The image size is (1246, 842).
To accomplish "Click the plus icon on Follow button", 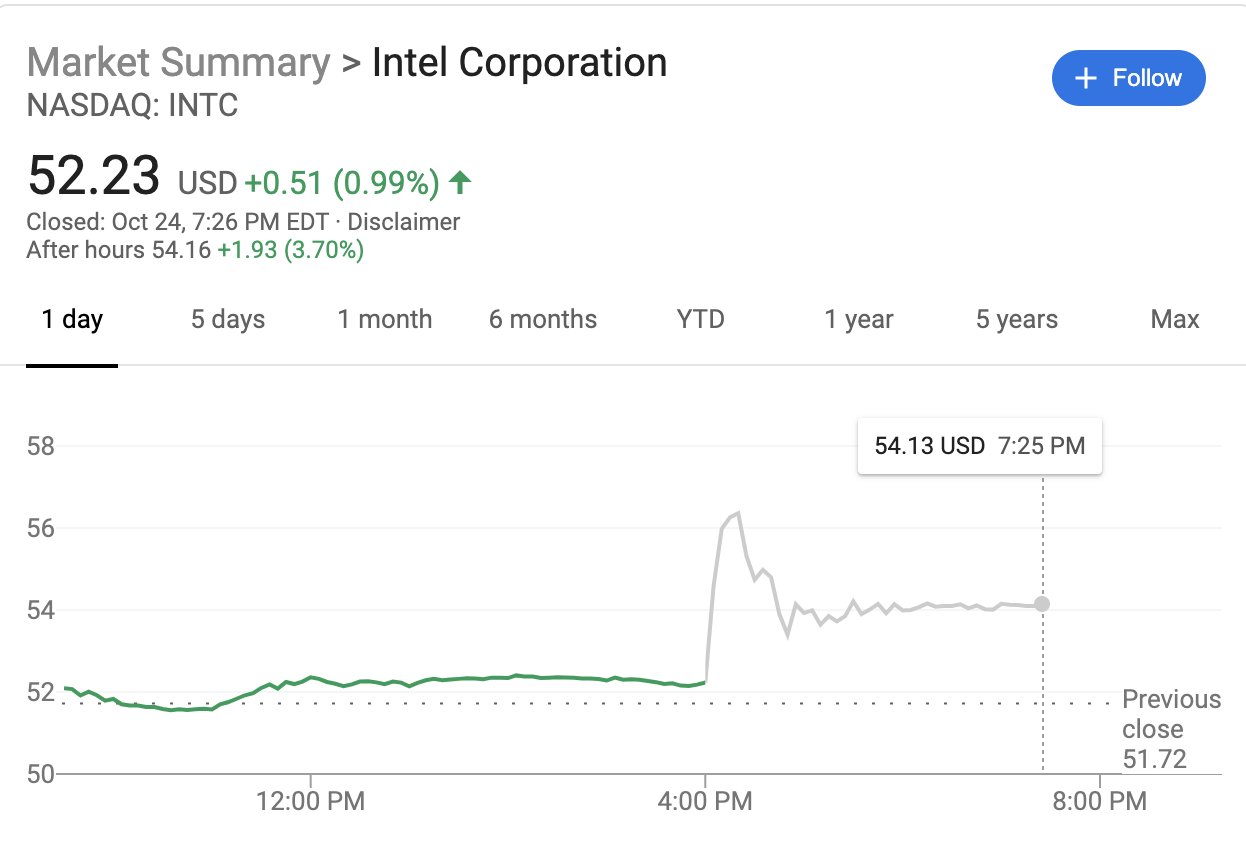I will pyautogui.click(x=1085, y=78).
